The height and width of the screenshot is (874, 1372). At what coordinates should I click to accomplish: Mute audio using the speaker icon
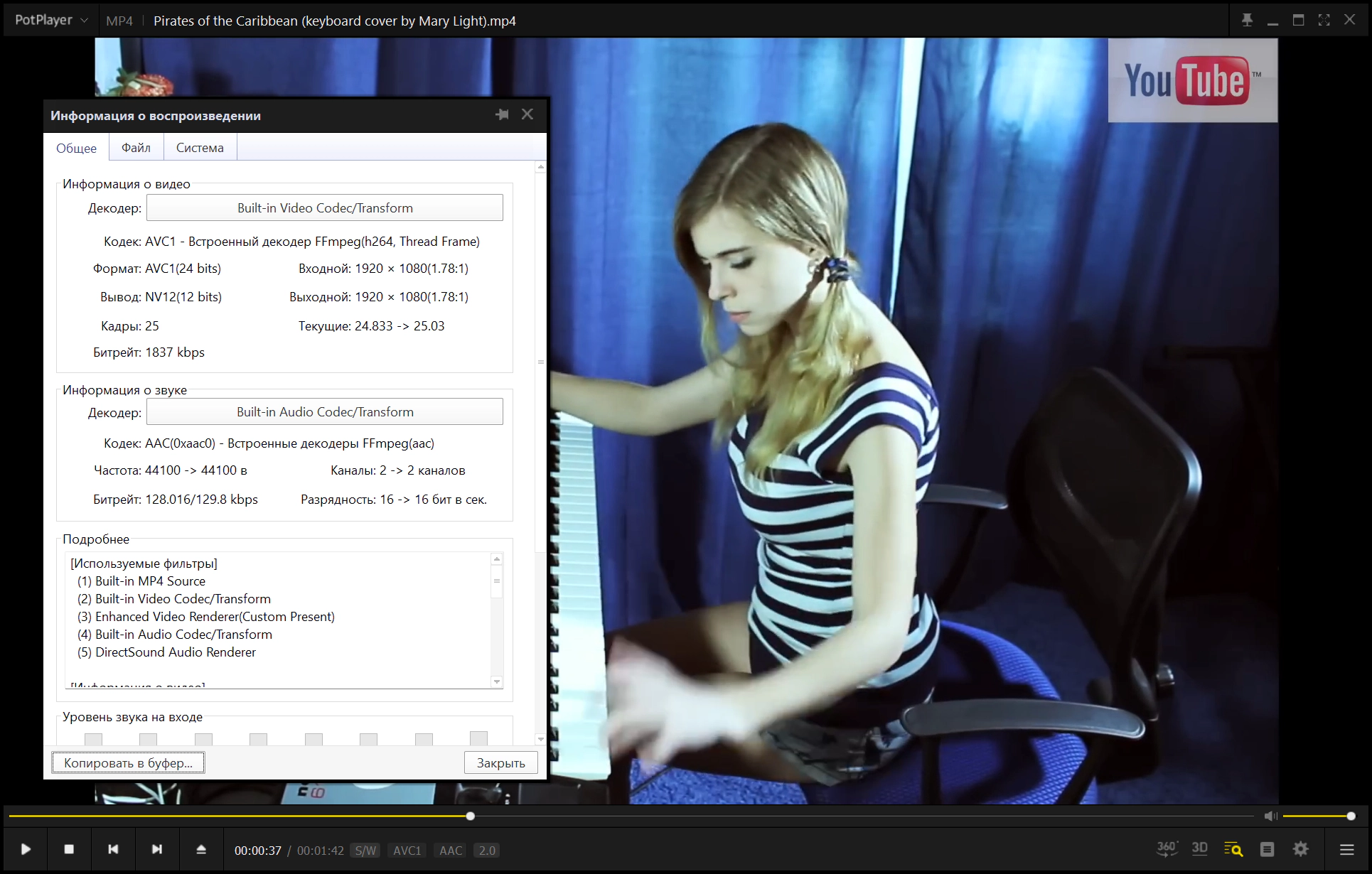pos(1270,816)
